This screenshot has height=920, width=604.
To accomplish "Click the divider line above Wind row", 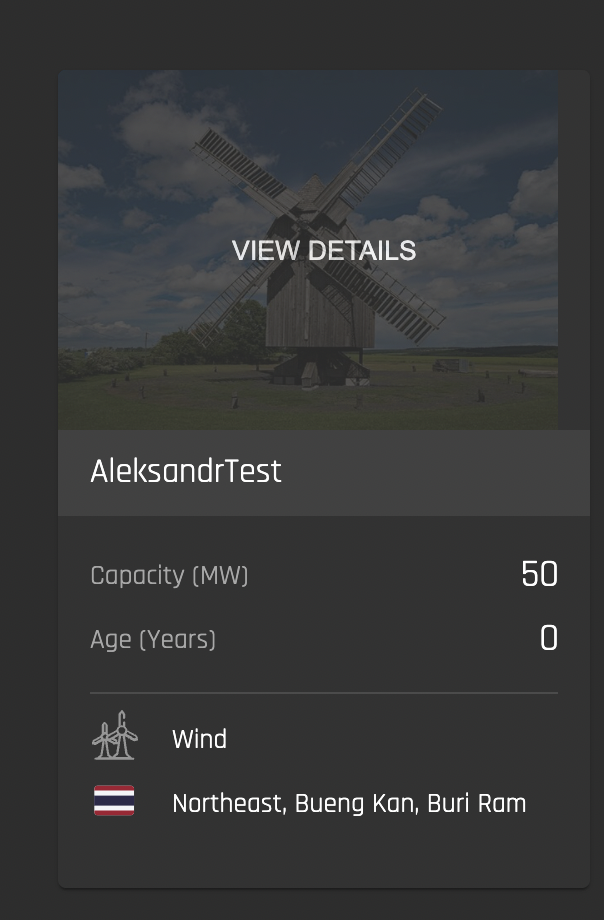I will pos(324,693).
